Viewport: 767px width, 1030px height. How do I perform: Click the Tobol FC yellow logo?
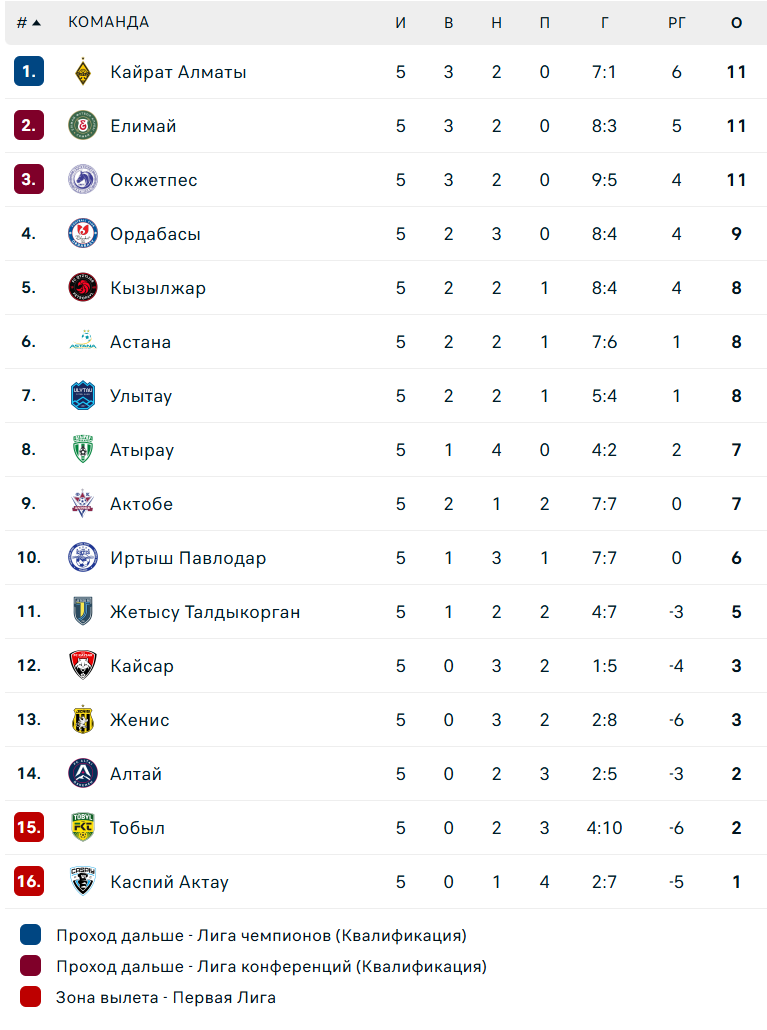tap(83, 828)
